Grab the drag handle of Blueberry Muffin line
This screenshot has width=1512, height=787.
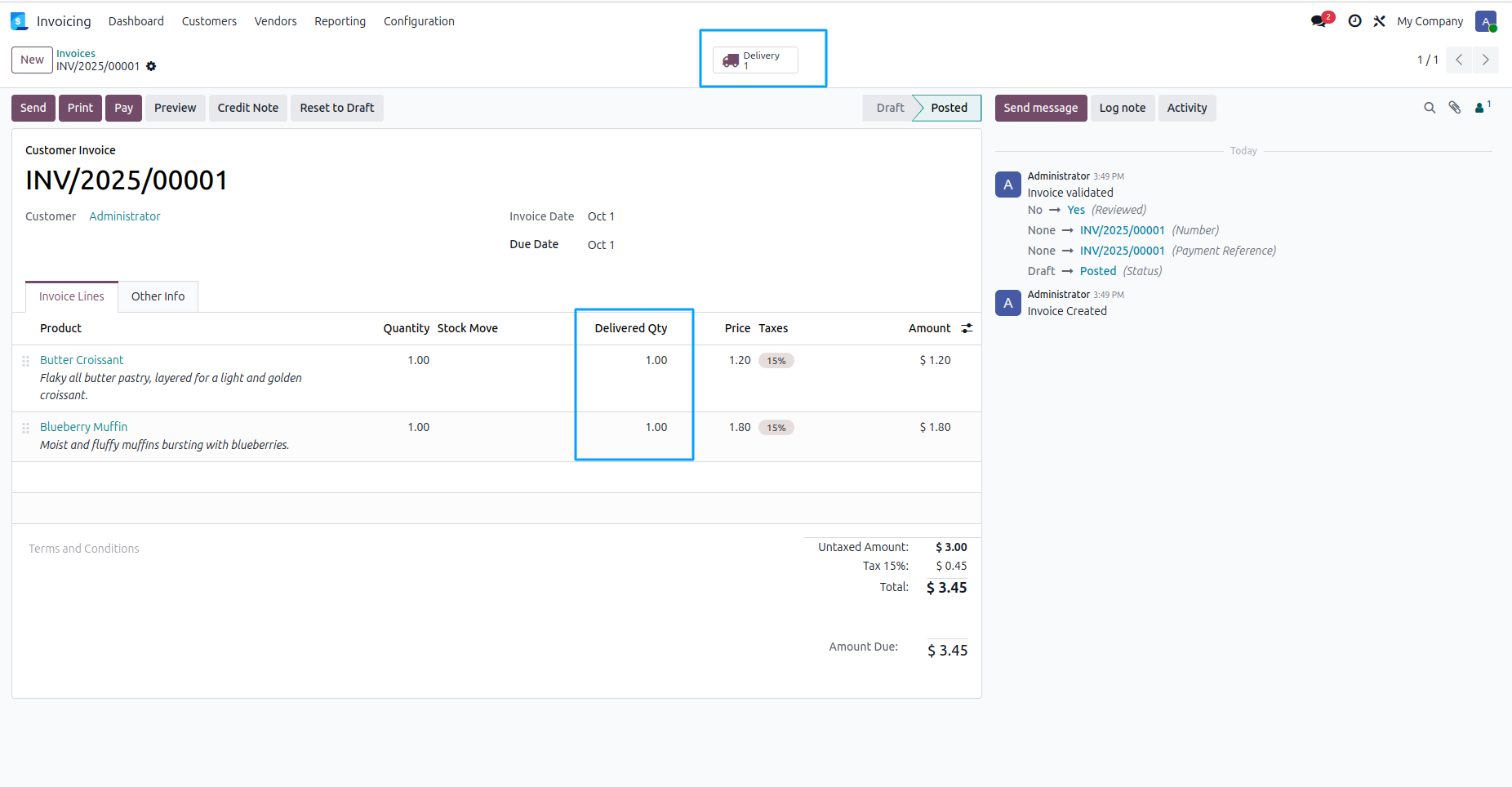25,428
